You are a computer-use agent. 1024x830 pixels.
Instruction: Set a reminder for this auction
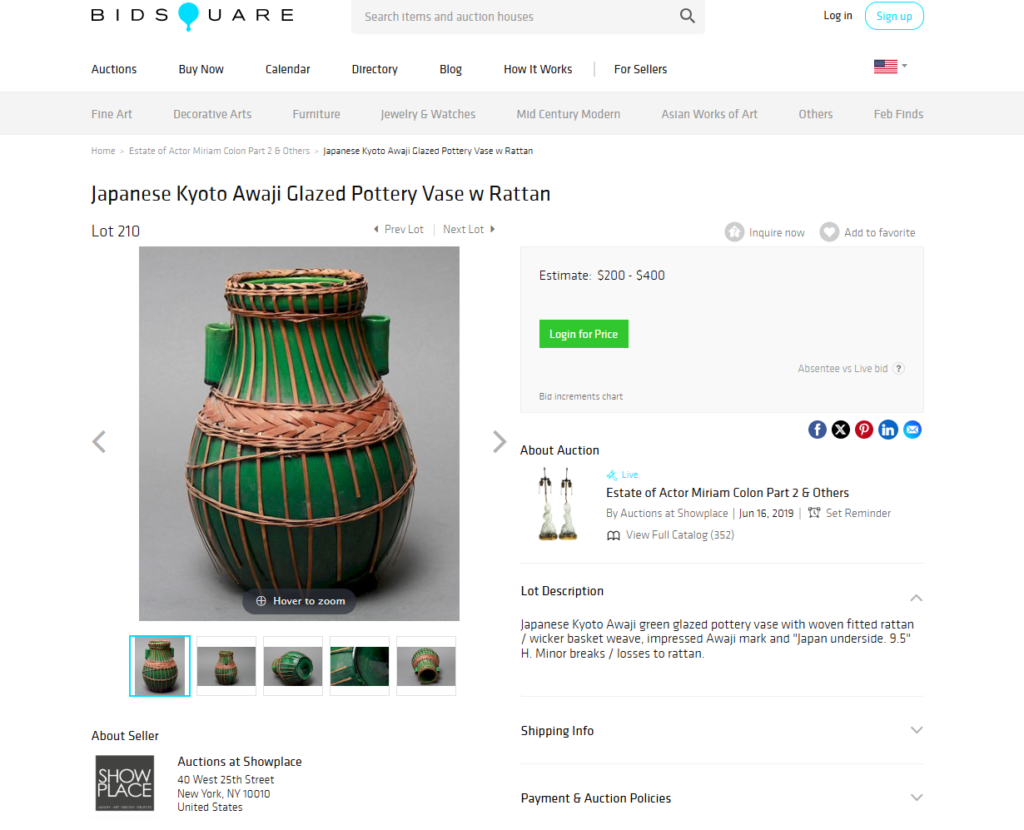click(849, 513)
